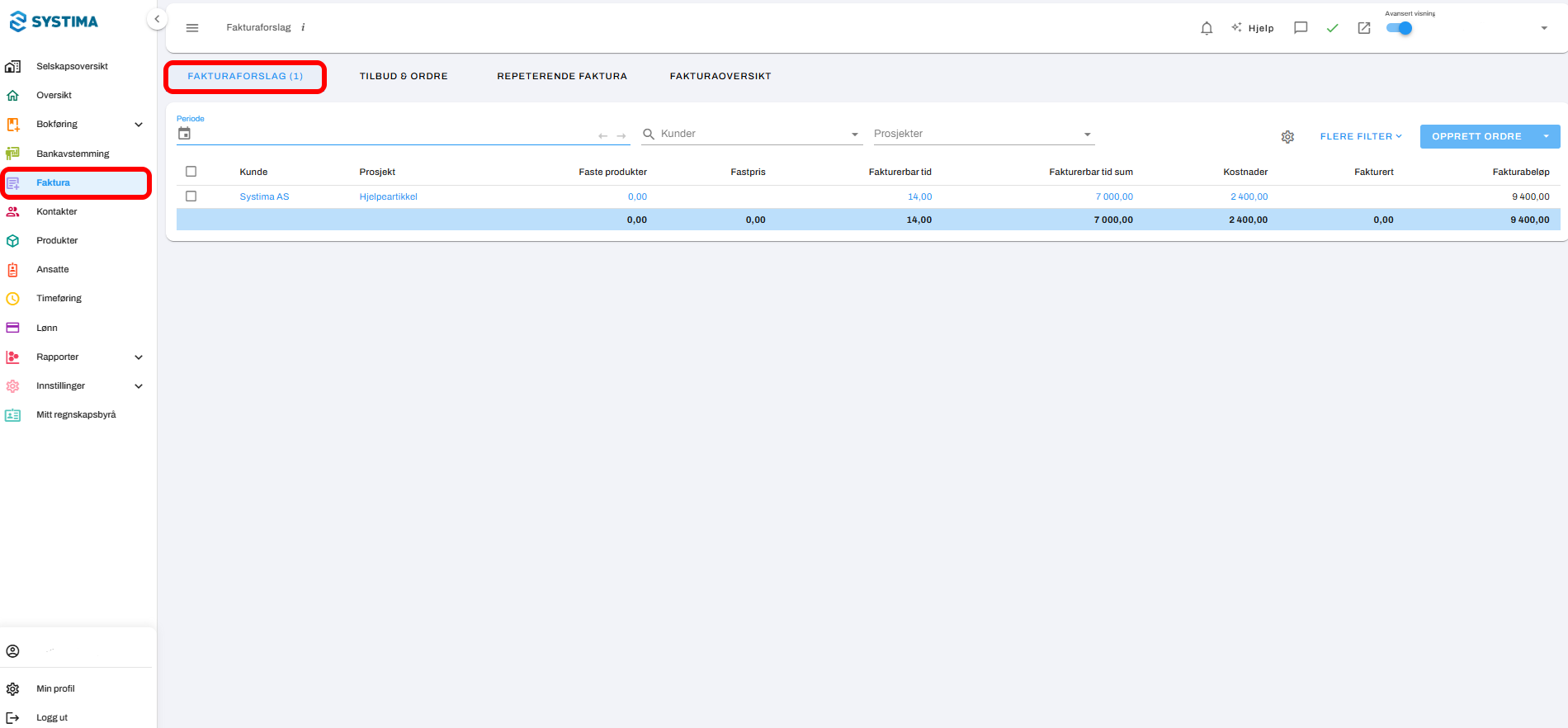
Task: Click Kostnader value 2 400,00 link
Action: click(1249, 196)
